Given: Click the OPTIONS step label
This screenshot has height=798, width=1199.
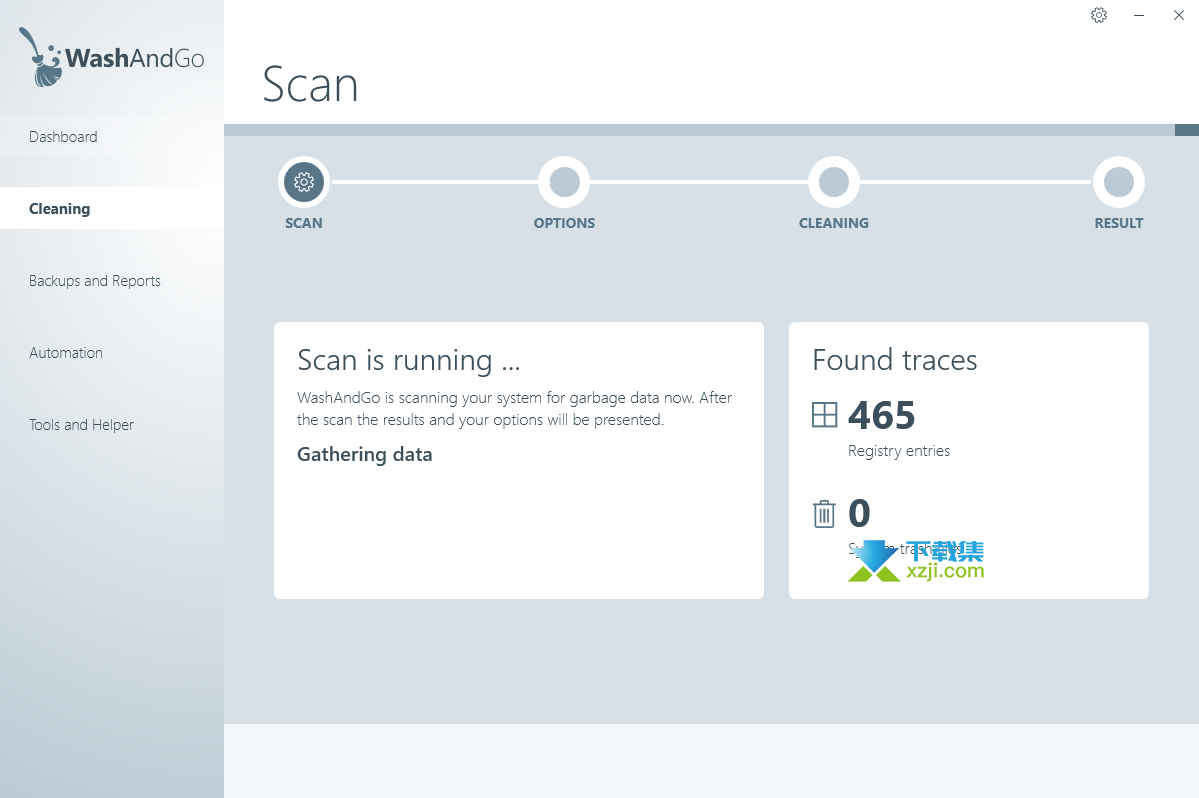Looking at the screenshot, I should click(564, 223).
